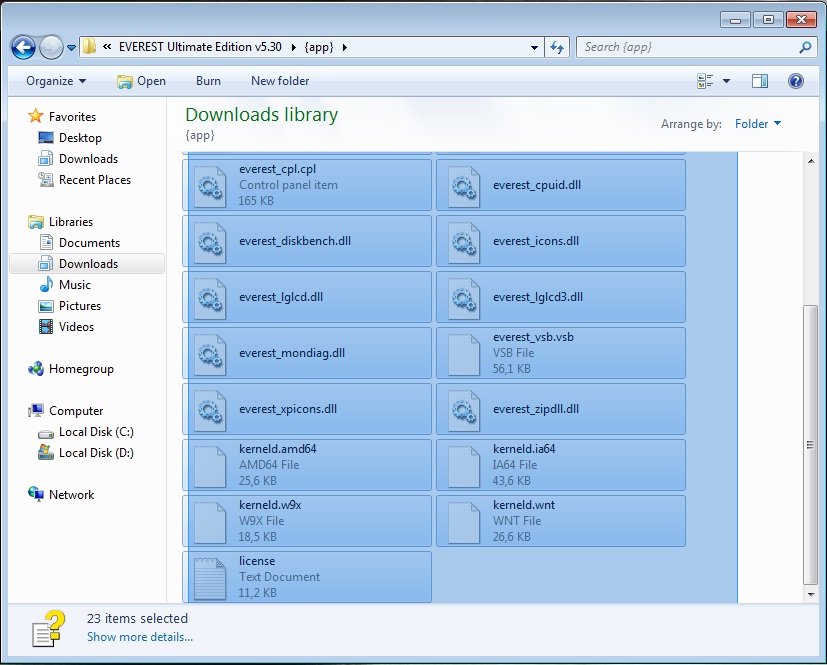Expand the arrow after {app} breadcrumb

coord(344,47)
